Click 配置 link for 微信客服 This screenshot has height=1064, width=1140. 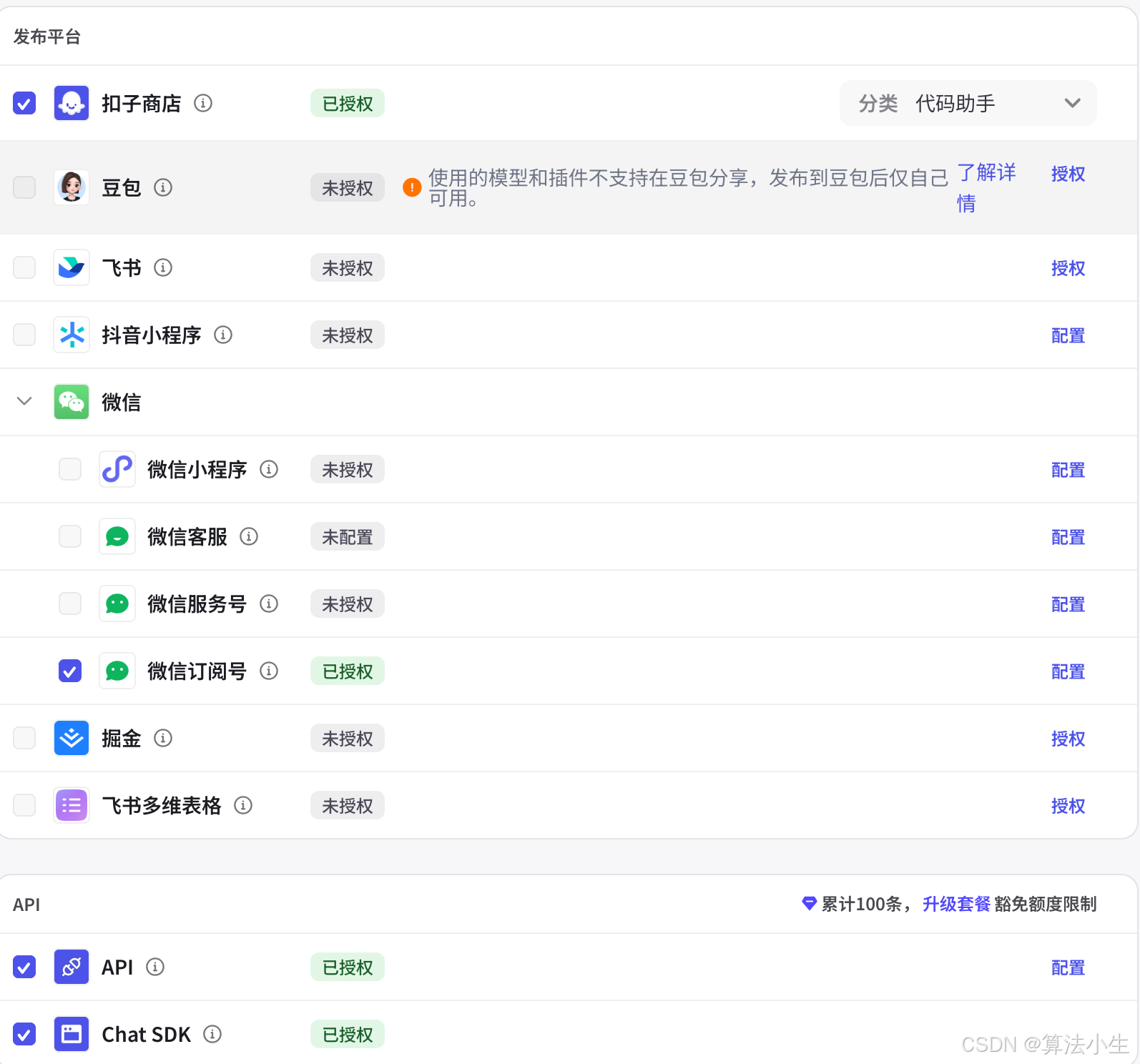point(1068,537)
